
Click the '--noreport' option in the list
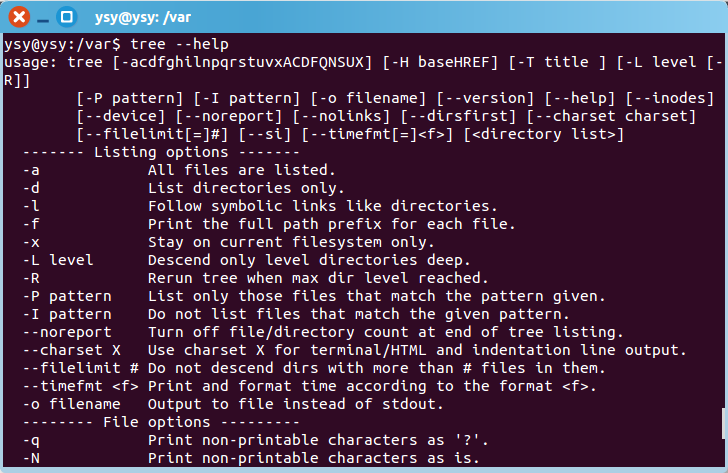[x=66, y=332]
